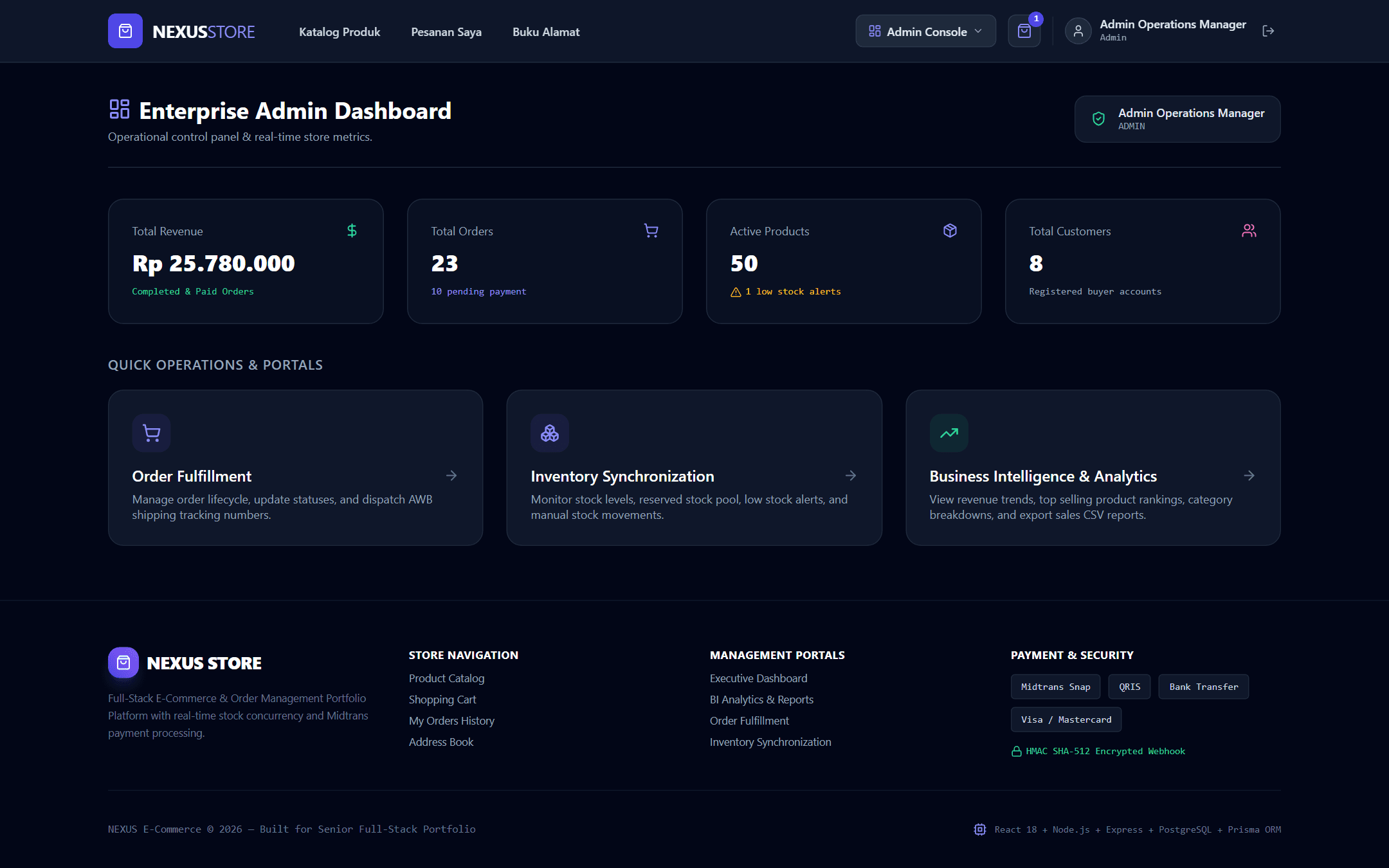Click the arrow on Inventory Synchronization card
The height and width of the screenshot is (868, 1389).
pyautogui.click(x=851, y=475)
